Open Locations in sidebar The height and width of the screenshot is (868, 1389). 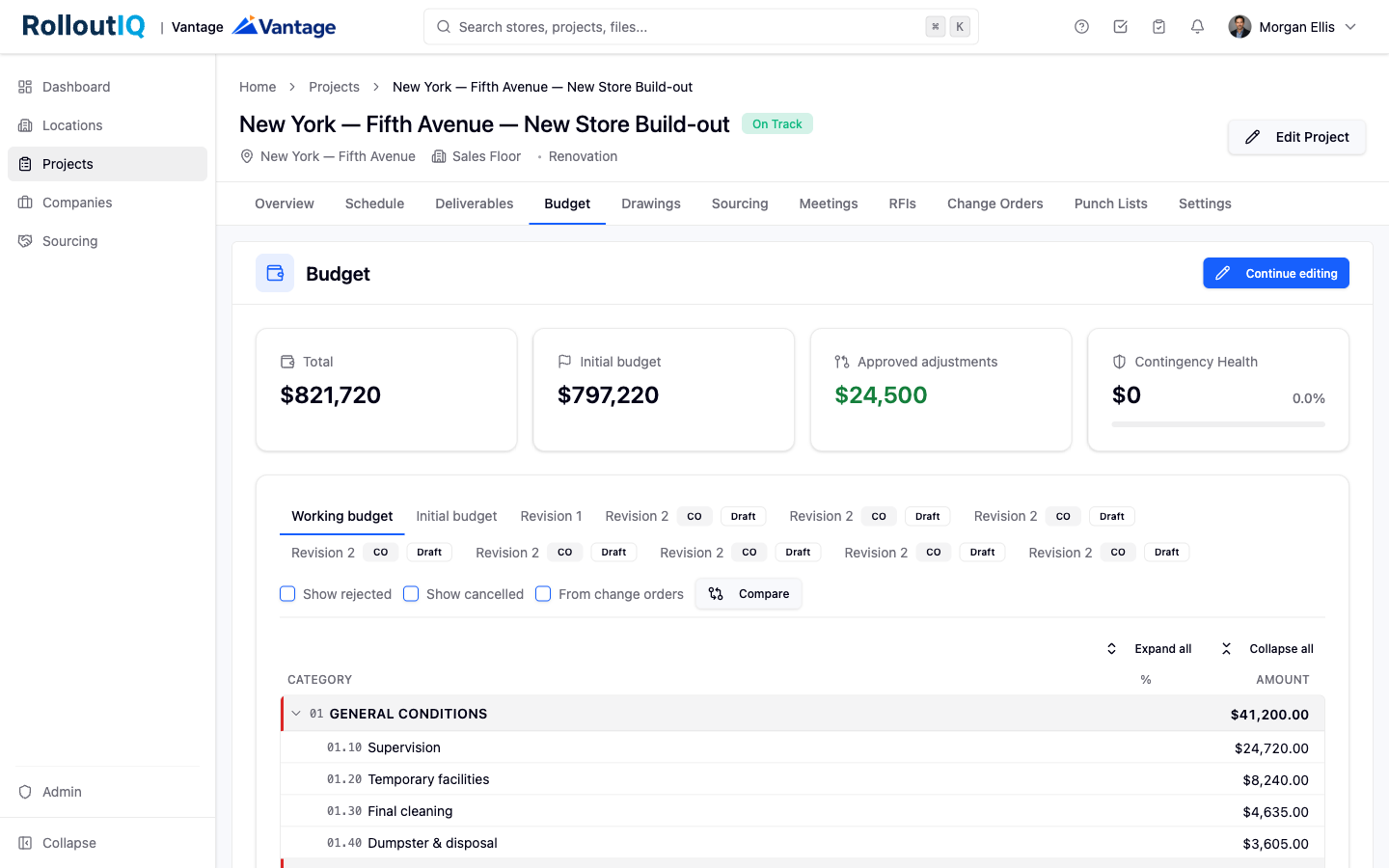[107, 125]
